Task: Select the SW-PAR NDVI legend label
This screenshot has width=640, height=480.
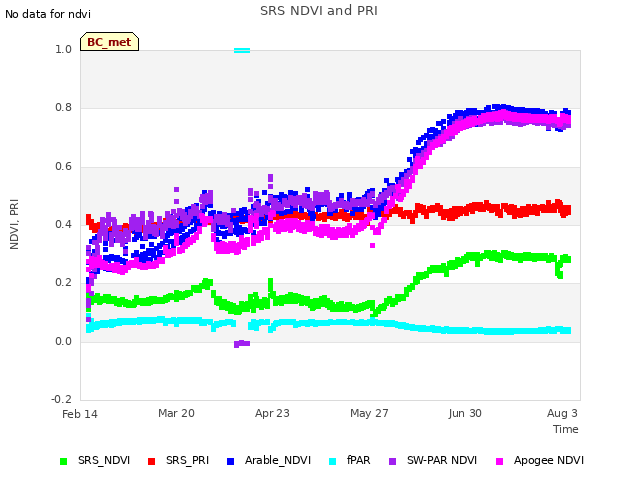Action: (442, 460)
